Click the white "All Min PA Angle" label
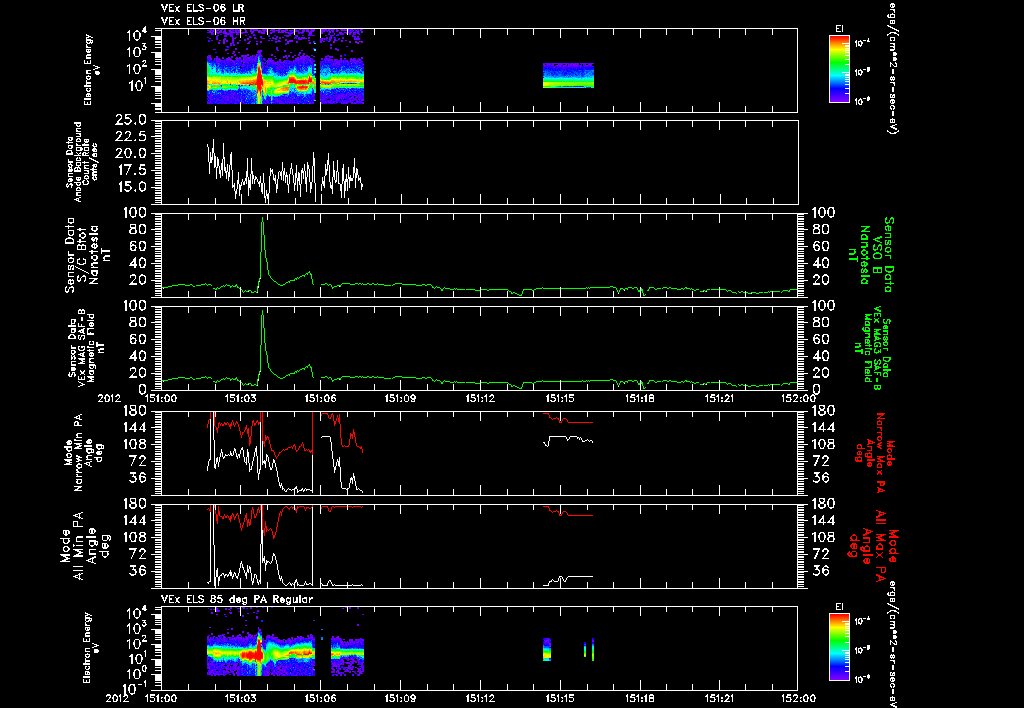 point(83,544)
